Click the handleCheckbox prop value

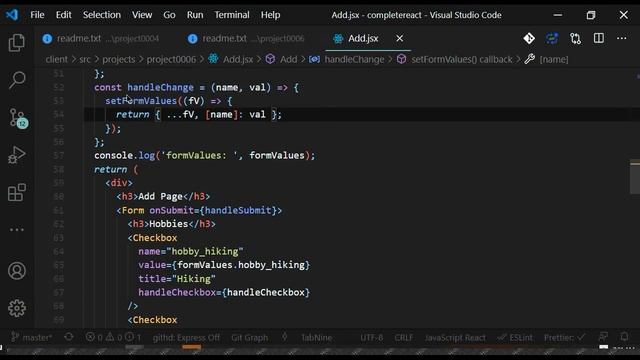pos(266,292)
